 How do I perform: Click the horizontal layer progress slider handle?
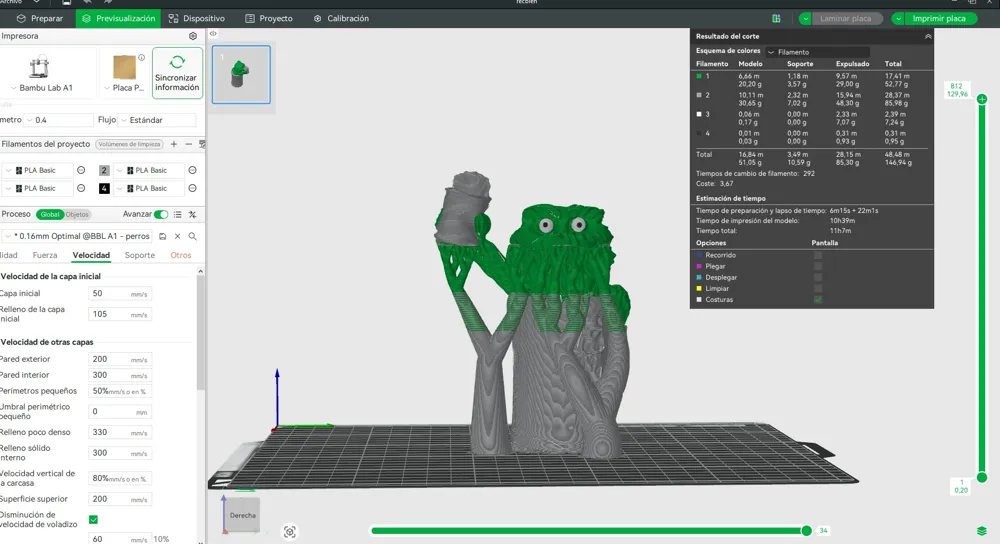tap(807, 531)
